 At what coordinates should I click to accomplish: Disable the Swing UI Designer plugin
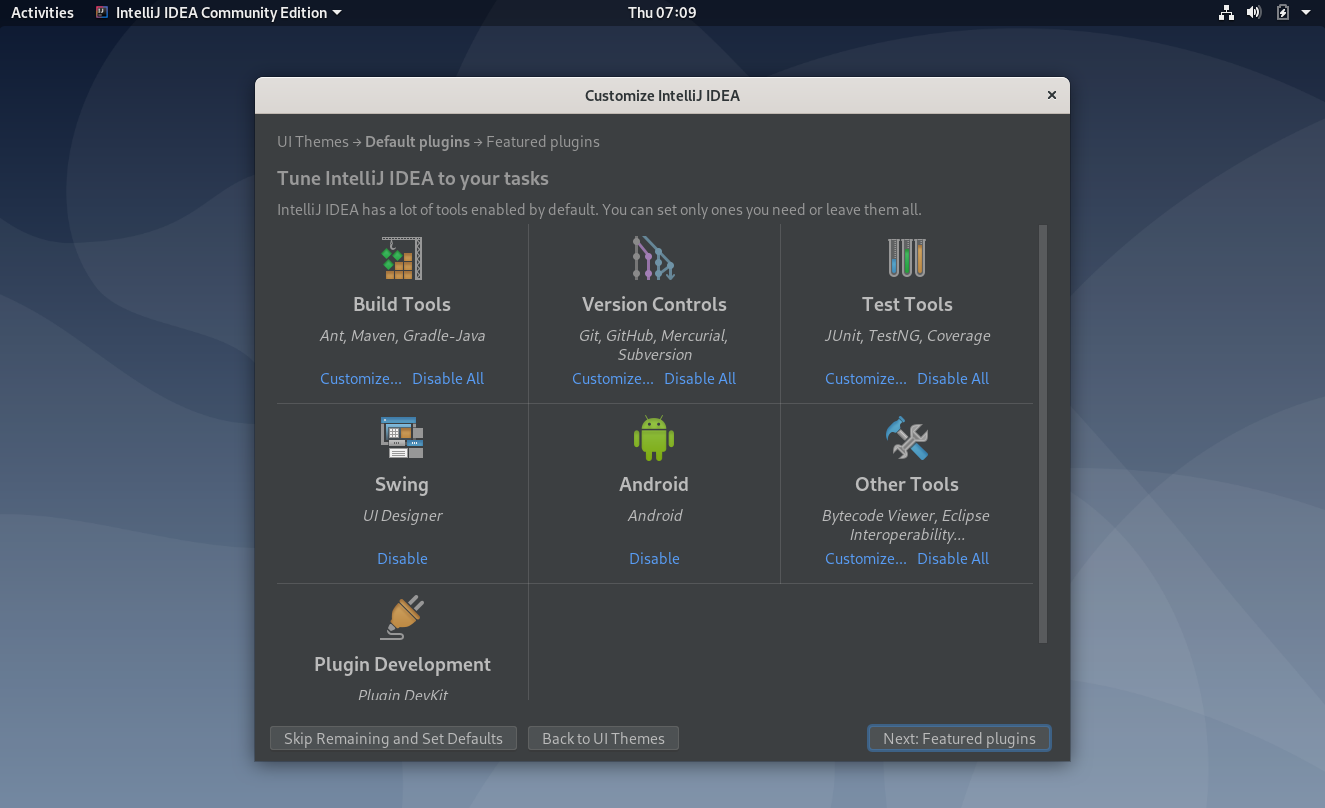(402, 558)
